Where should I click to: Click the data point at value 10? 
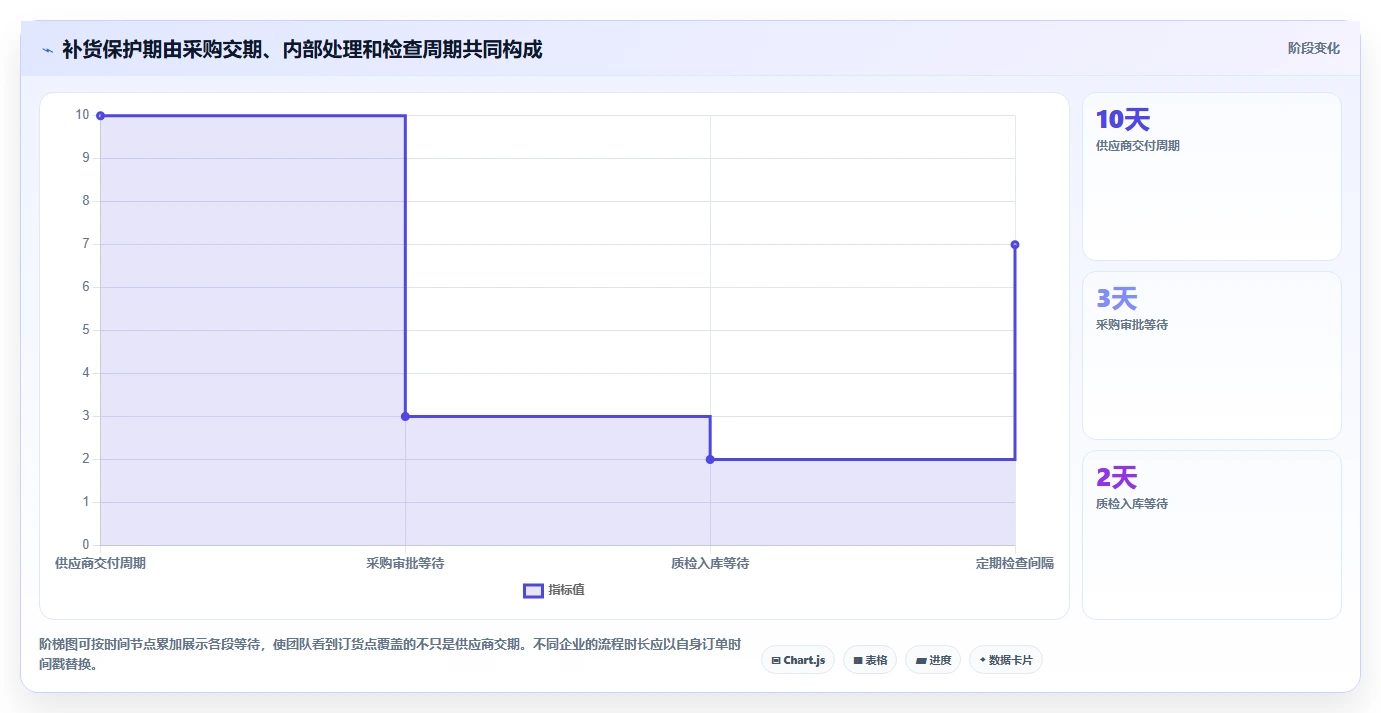[100, 116]
